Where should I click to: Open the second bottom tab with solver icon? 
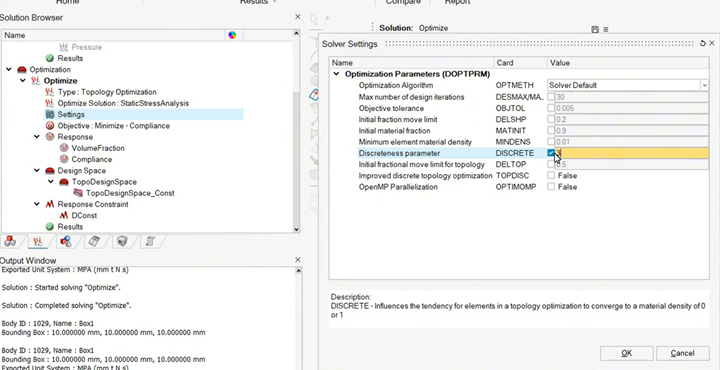point(38,241)
